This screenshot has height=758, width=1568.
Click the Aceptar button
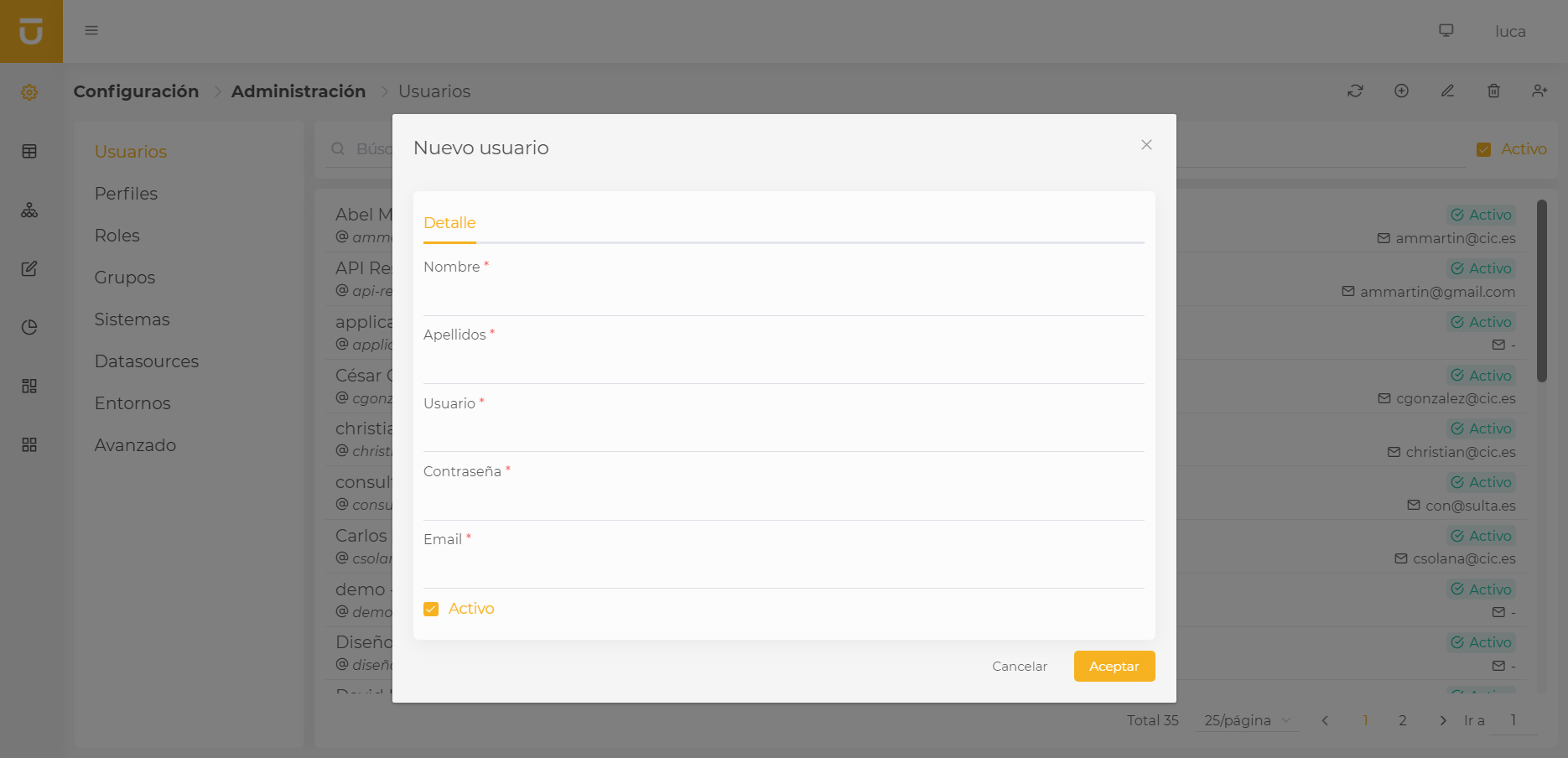pos(1114,666)
